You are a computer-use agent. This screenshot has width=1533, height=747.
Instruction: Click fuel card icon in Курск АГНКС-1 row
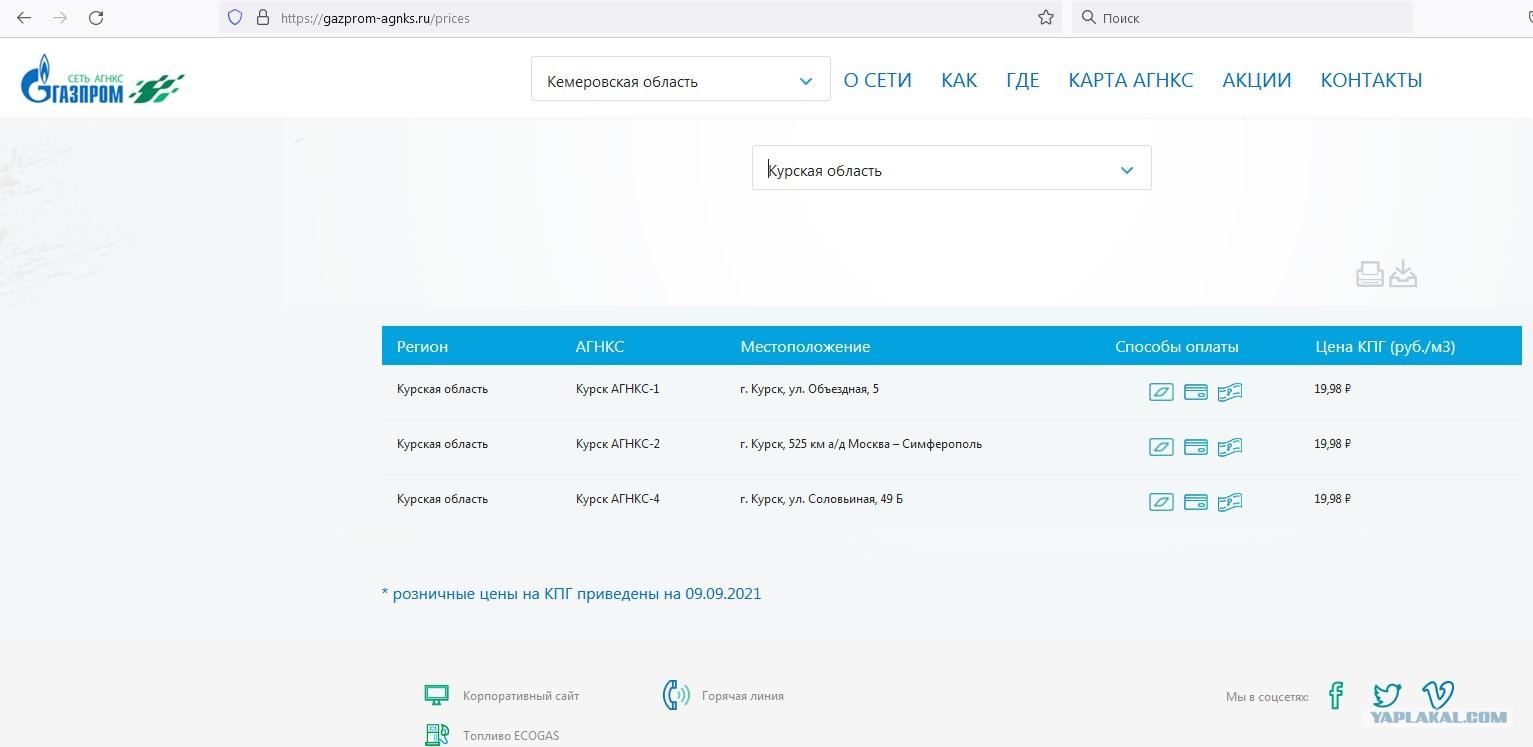[1161, 392]
